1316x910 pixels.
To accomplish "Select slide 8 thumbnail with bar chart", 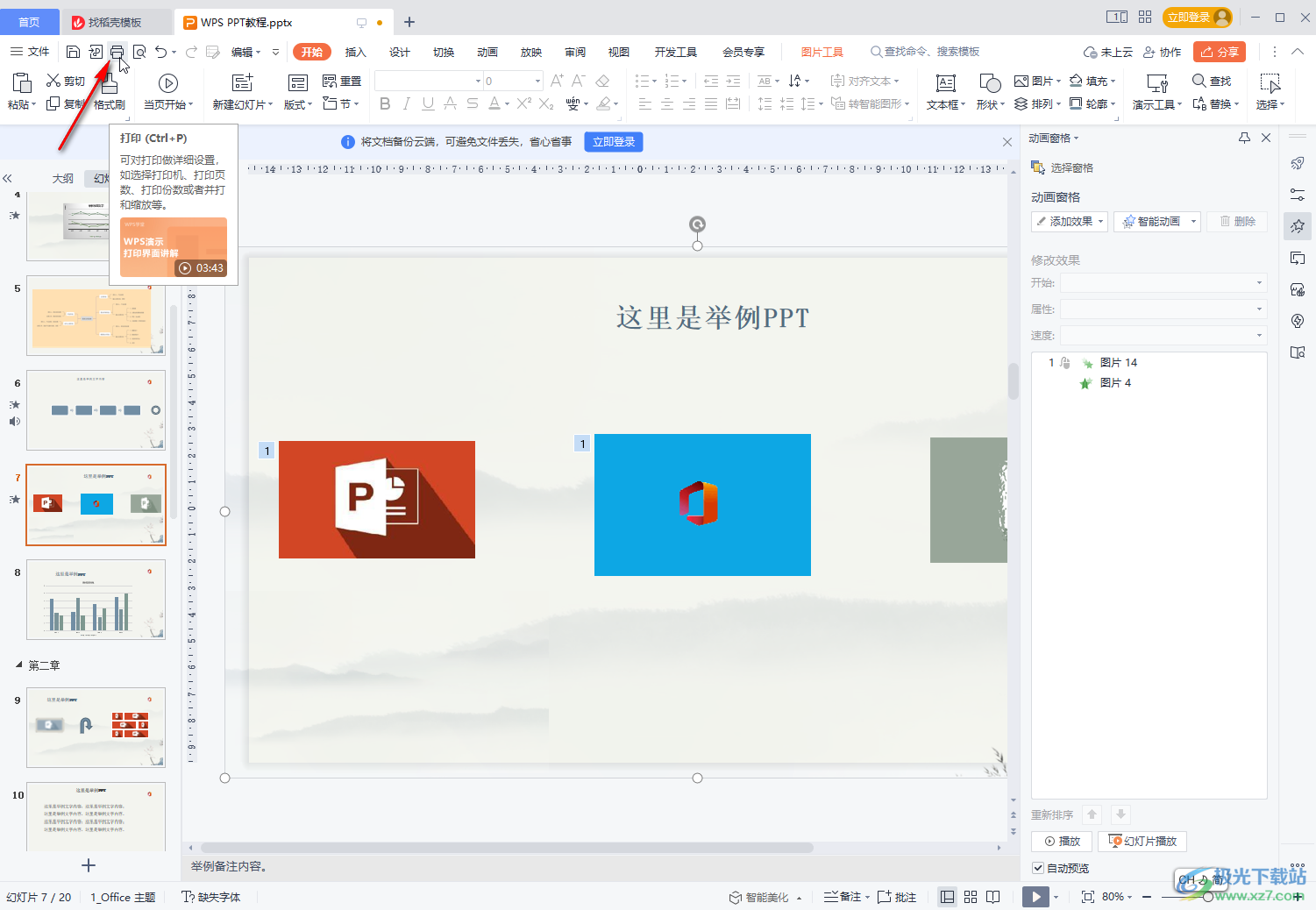I will pyautogui.click(x=96, y=600).
